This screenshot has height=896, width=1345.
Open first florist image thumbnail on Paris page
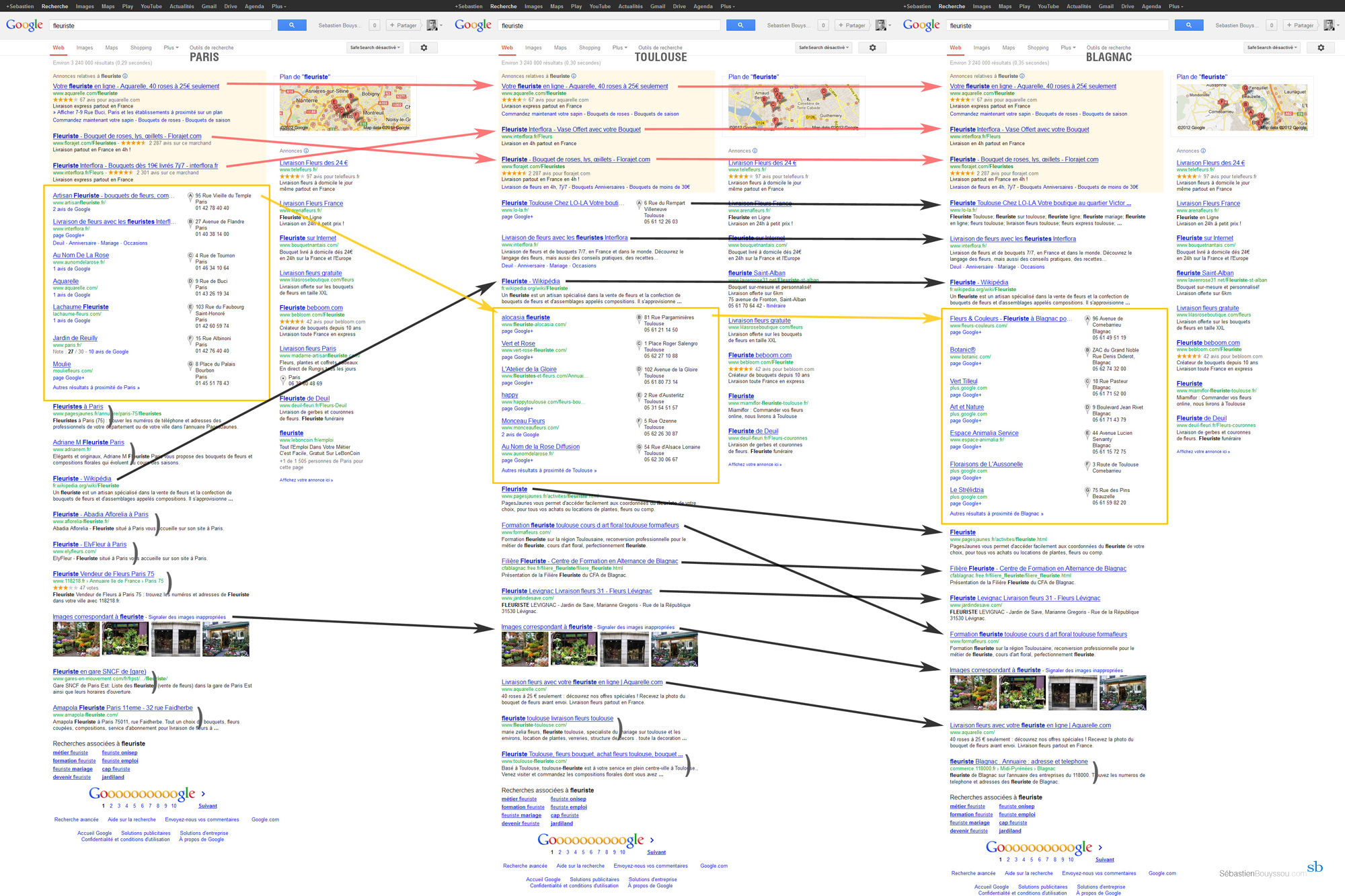[x=76, y=639]
